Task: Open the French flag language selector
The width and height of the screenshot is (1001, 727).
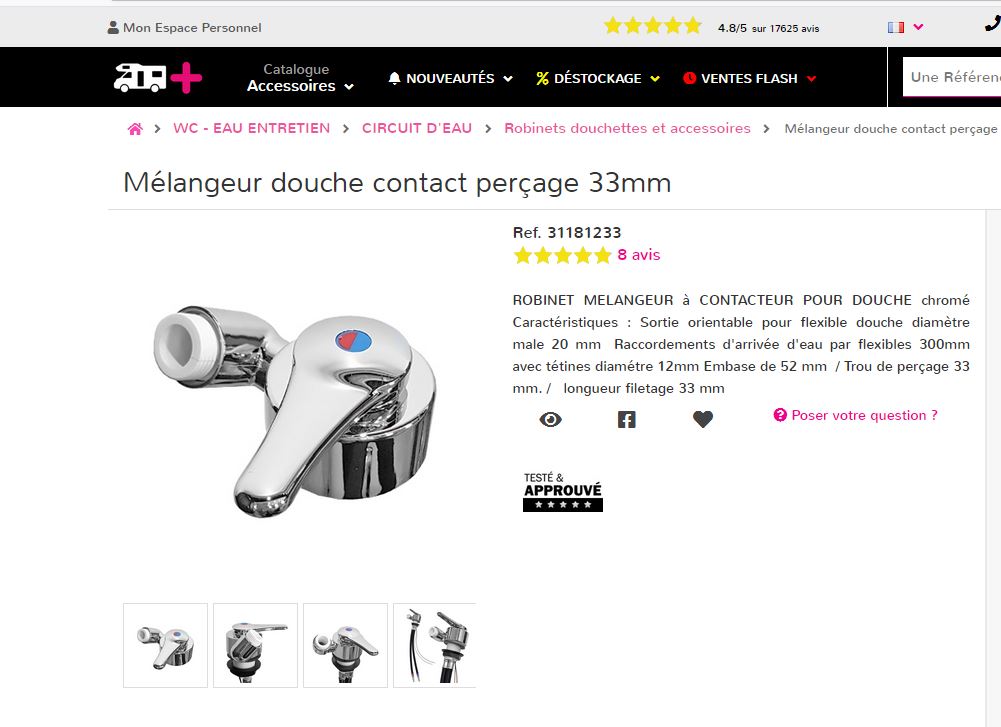Action: [x=905, y=27]
